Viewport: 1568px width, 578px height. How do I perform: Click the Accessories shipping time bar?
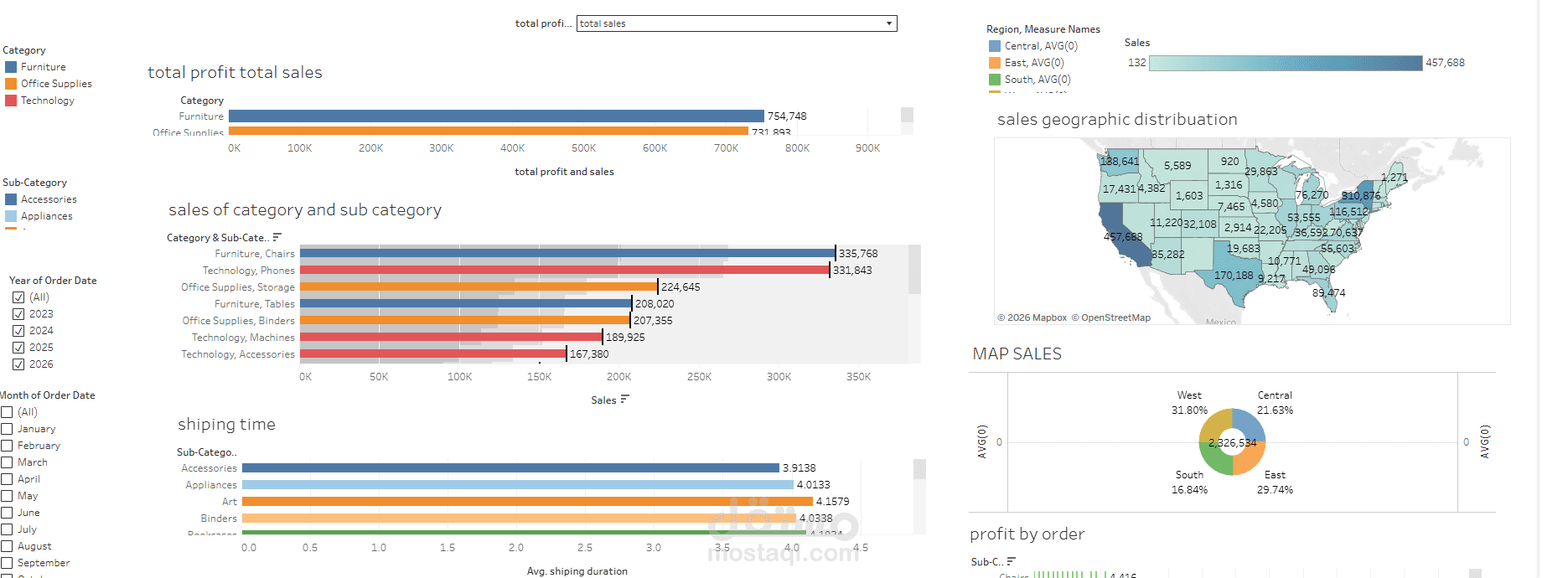click(510, 468)
